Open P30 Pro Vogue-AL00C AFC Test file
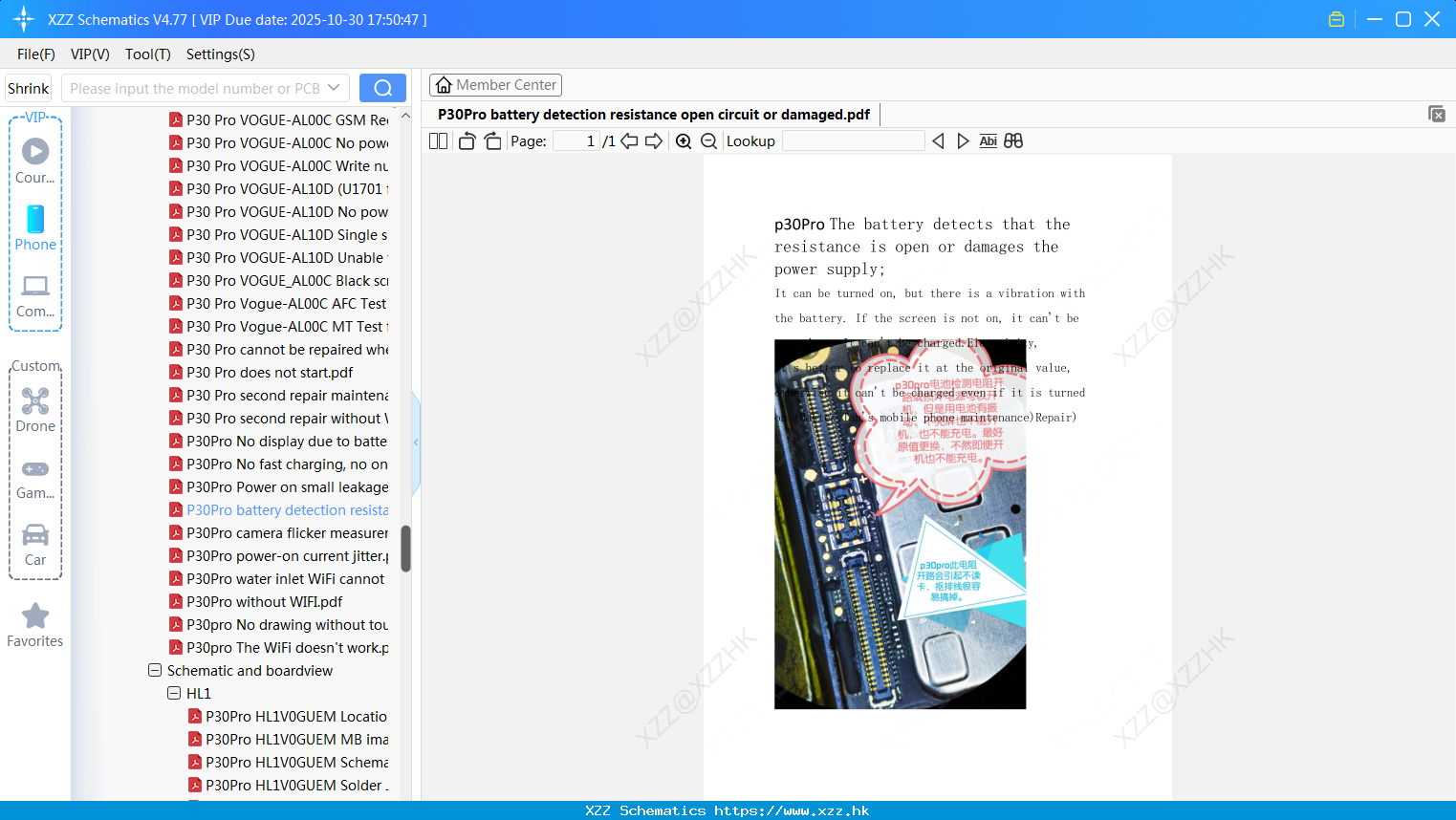This screenshot has width=1456, height=820. click(287, 304)
